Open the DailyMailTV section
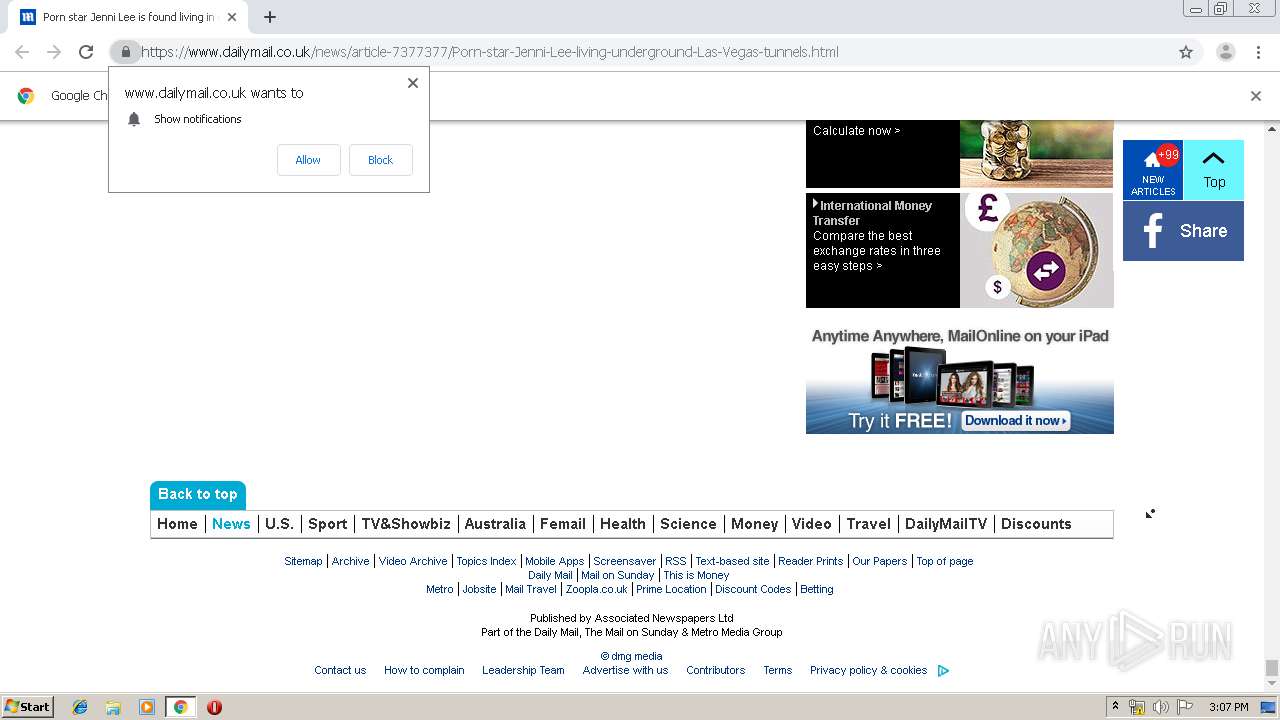The width and height of the screenshot is (1280, 720). pos(946,524)
